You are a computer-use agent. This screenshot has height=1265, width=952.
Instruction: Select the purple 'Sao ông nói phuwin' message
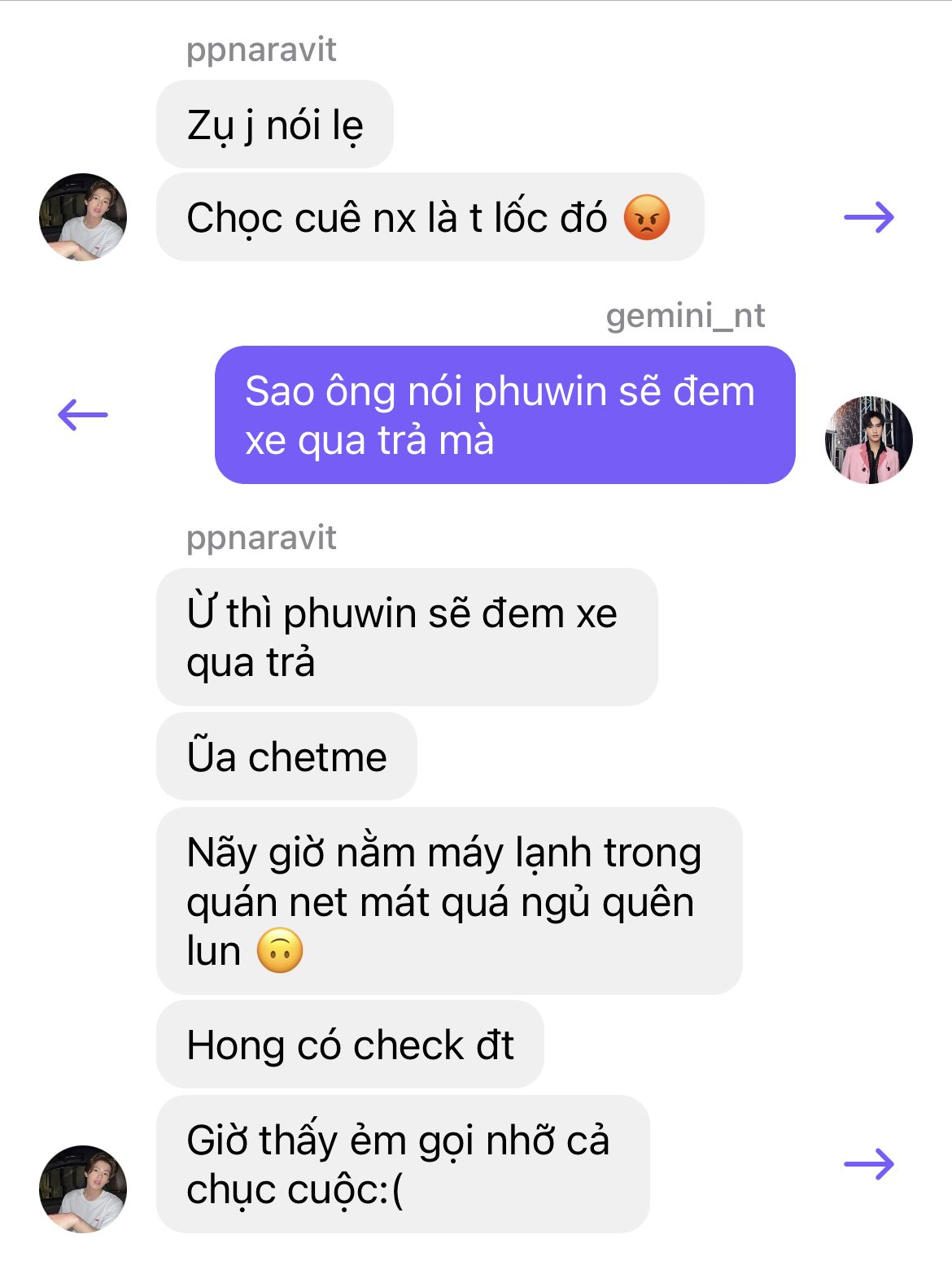pos(504,415)
